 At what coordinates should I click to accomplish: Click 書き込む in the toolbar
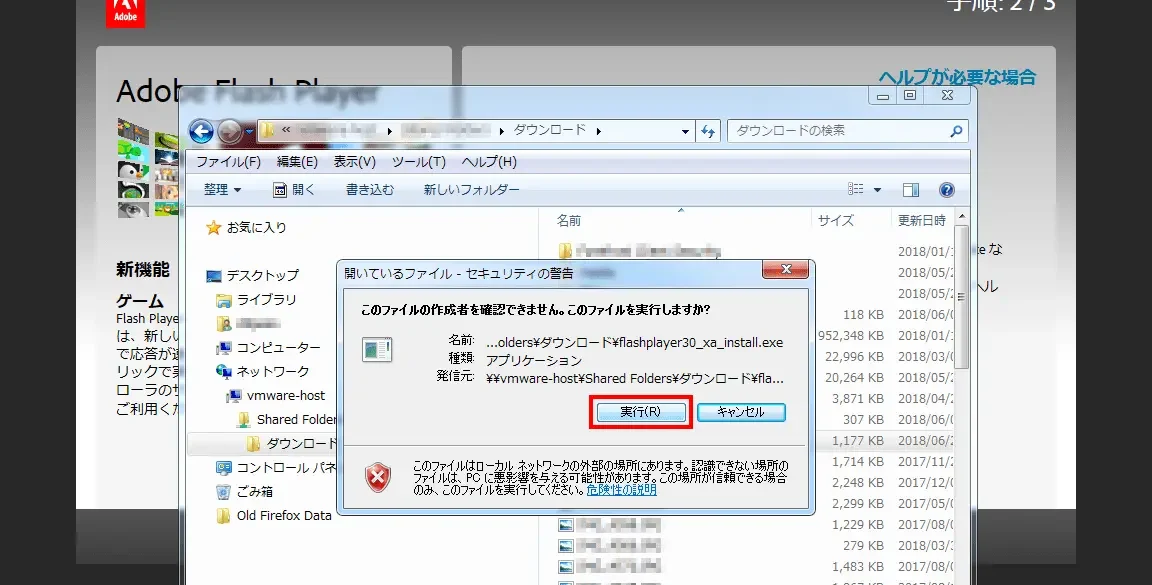370,190
